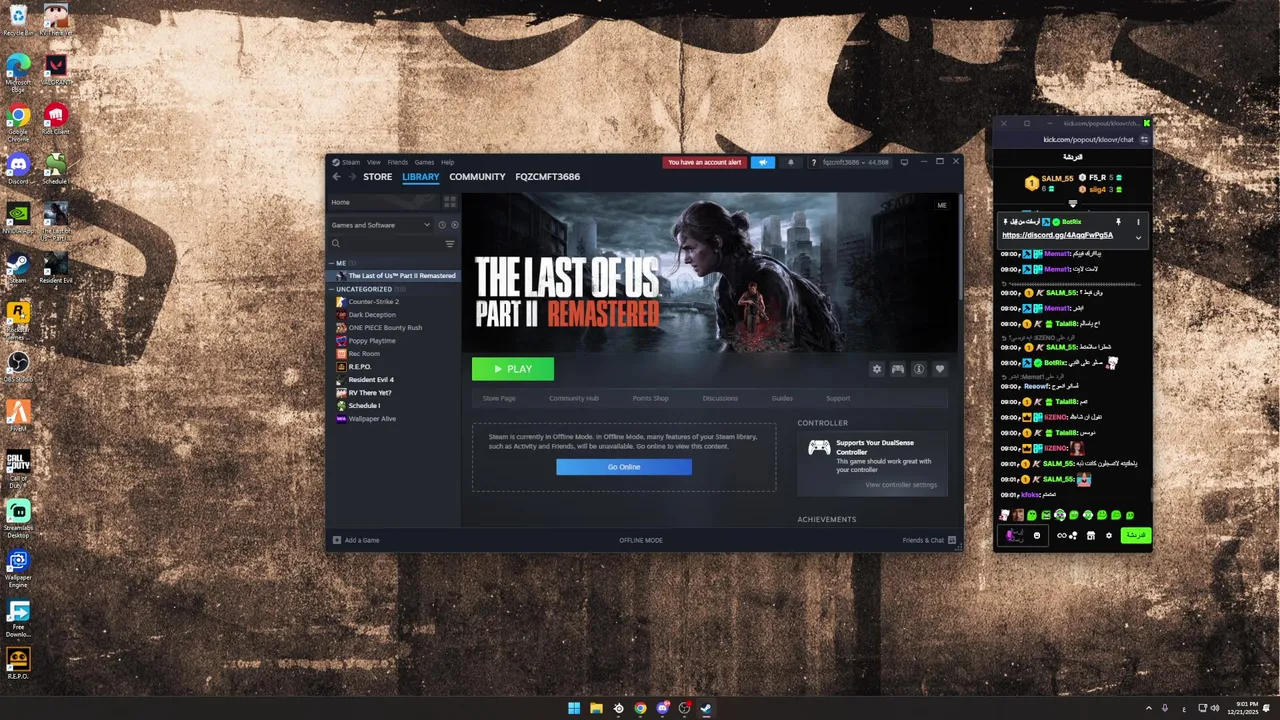Open Friends & Chat
The image size is (1280, 720).
pos(929,540)
